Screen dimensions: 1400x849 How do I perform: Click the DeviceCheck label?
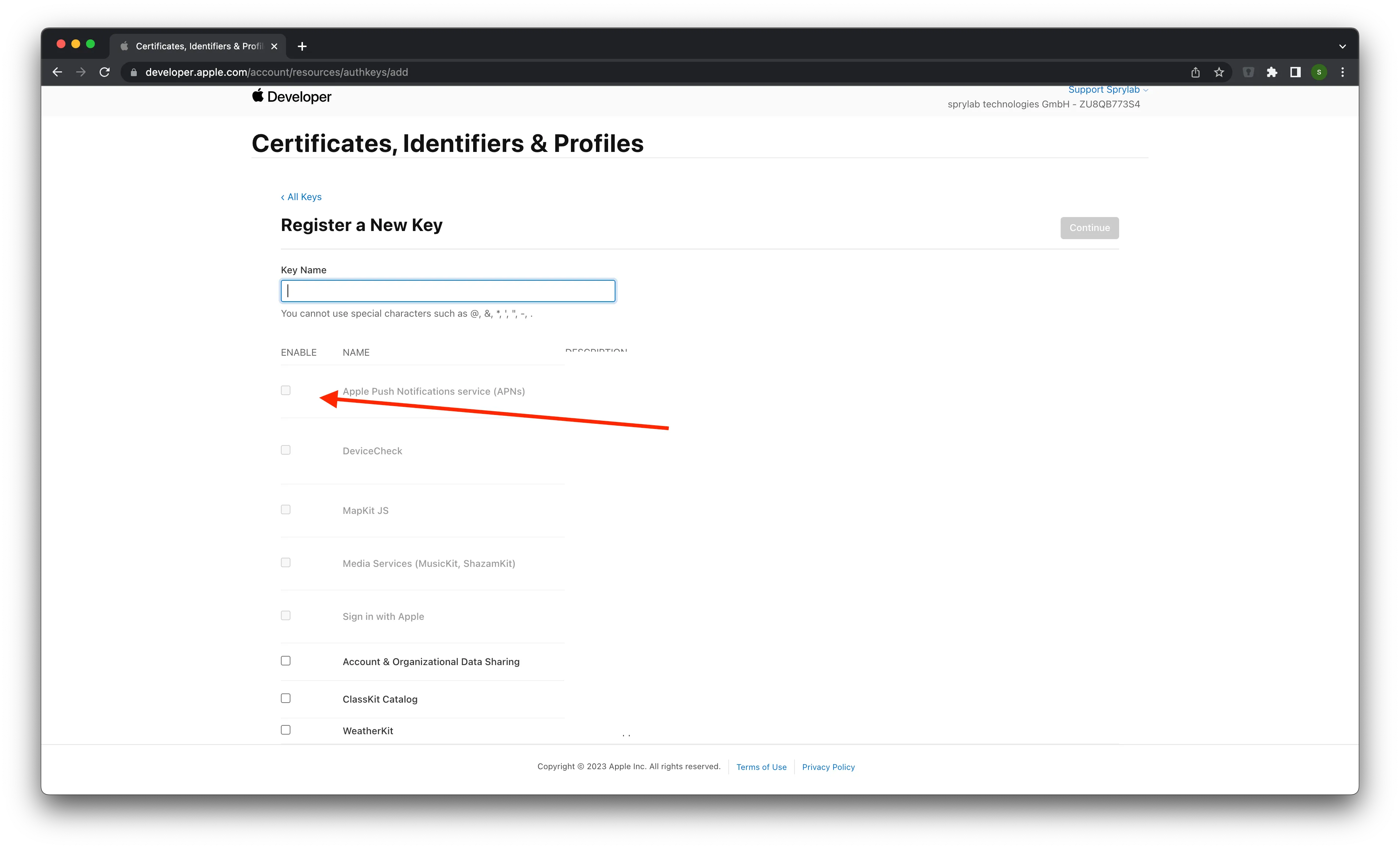(x=372, y=451)
